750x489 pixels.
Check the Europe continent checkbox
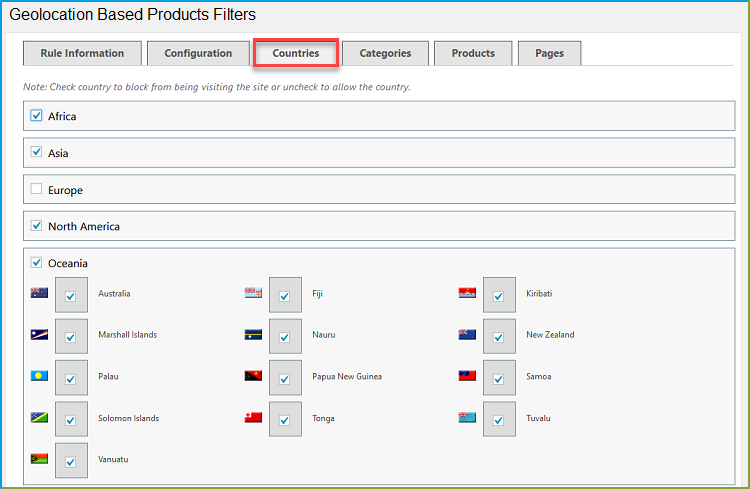point(36,189)
